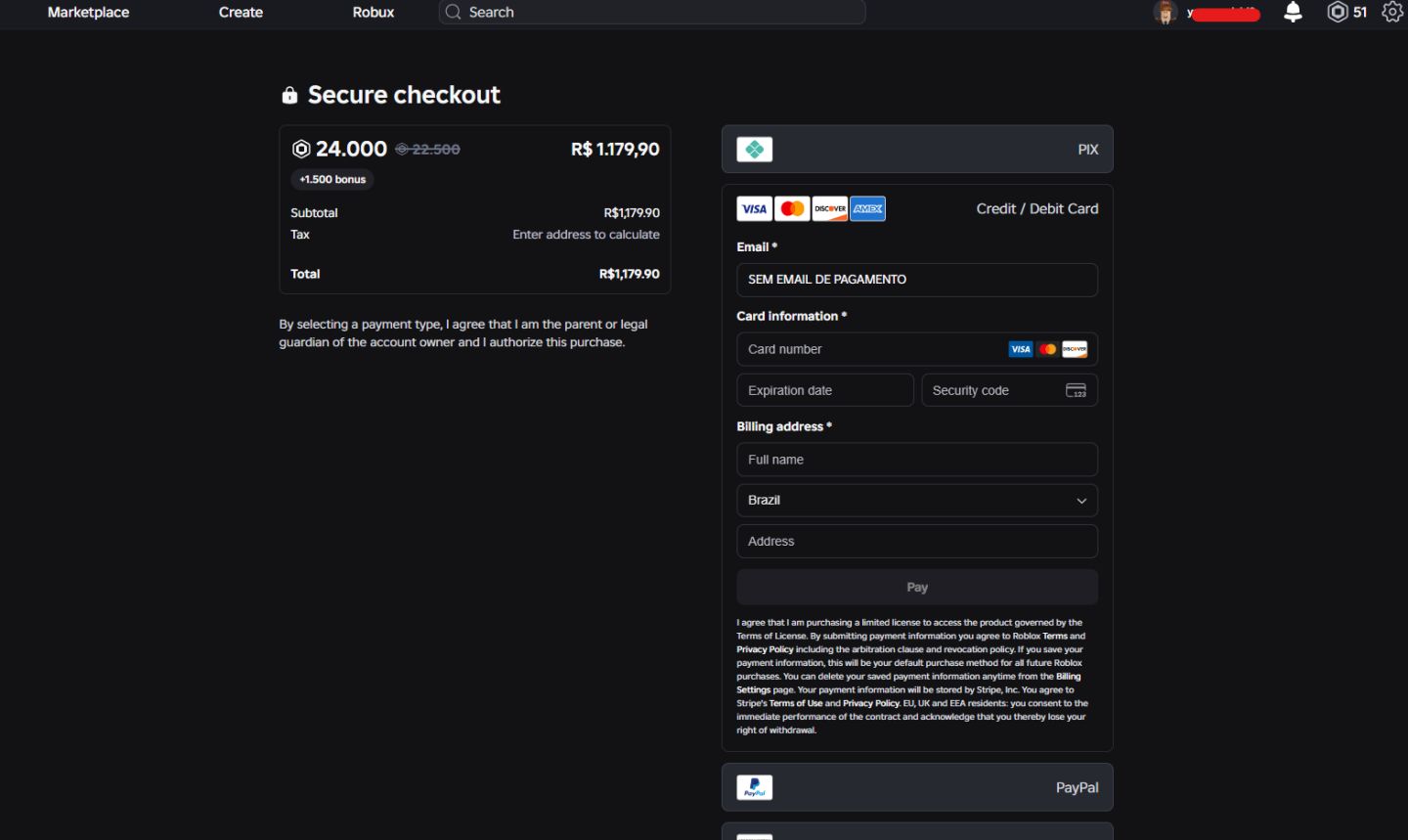Expand the PIX payment option
The image size is (1408, 840).
(917, 150)
